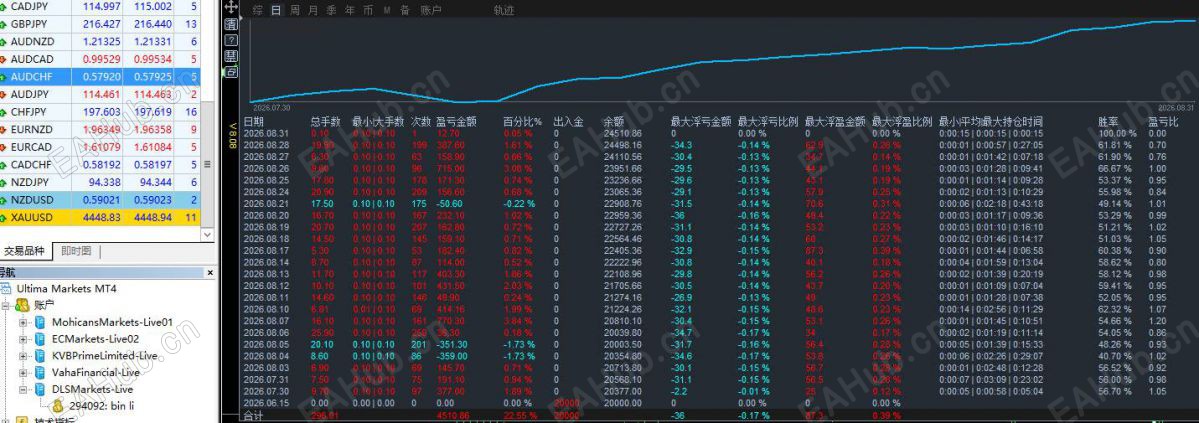This screenshot has width=1199, height=423.
Task: Click the arrow icon beside NZDJPY
Action: click(x=4, y=183)
